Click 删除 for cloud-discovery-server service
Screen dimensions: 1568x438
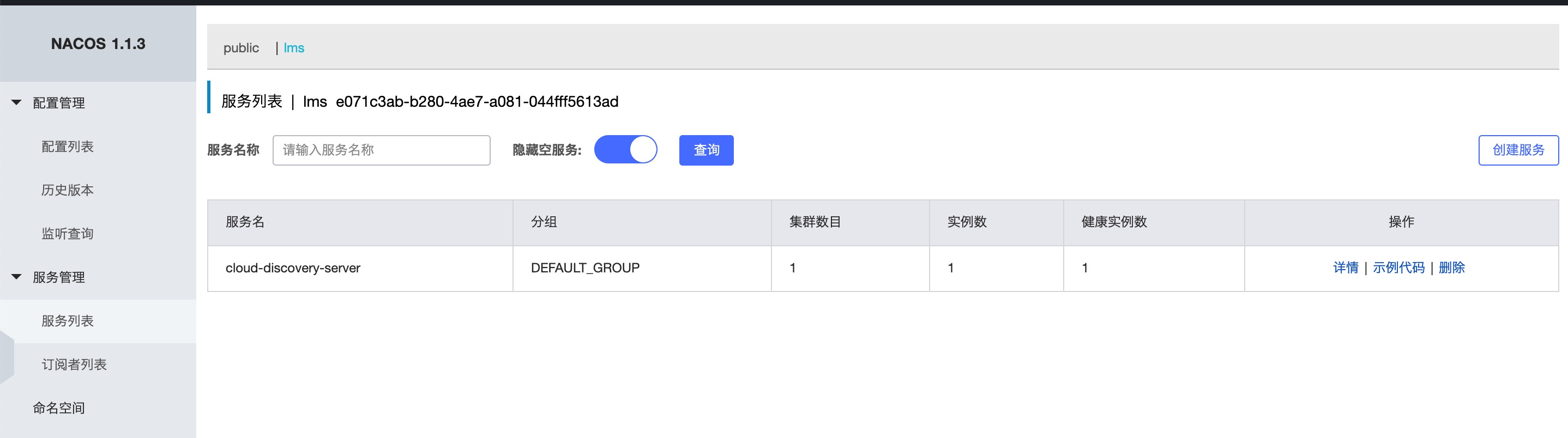1452,267
